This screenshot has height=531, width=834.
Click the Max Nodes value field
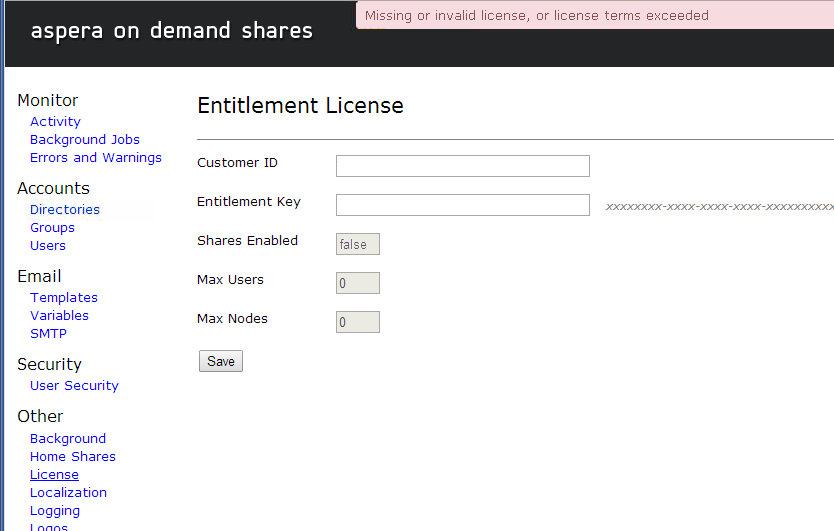click(x=358, y=322)
